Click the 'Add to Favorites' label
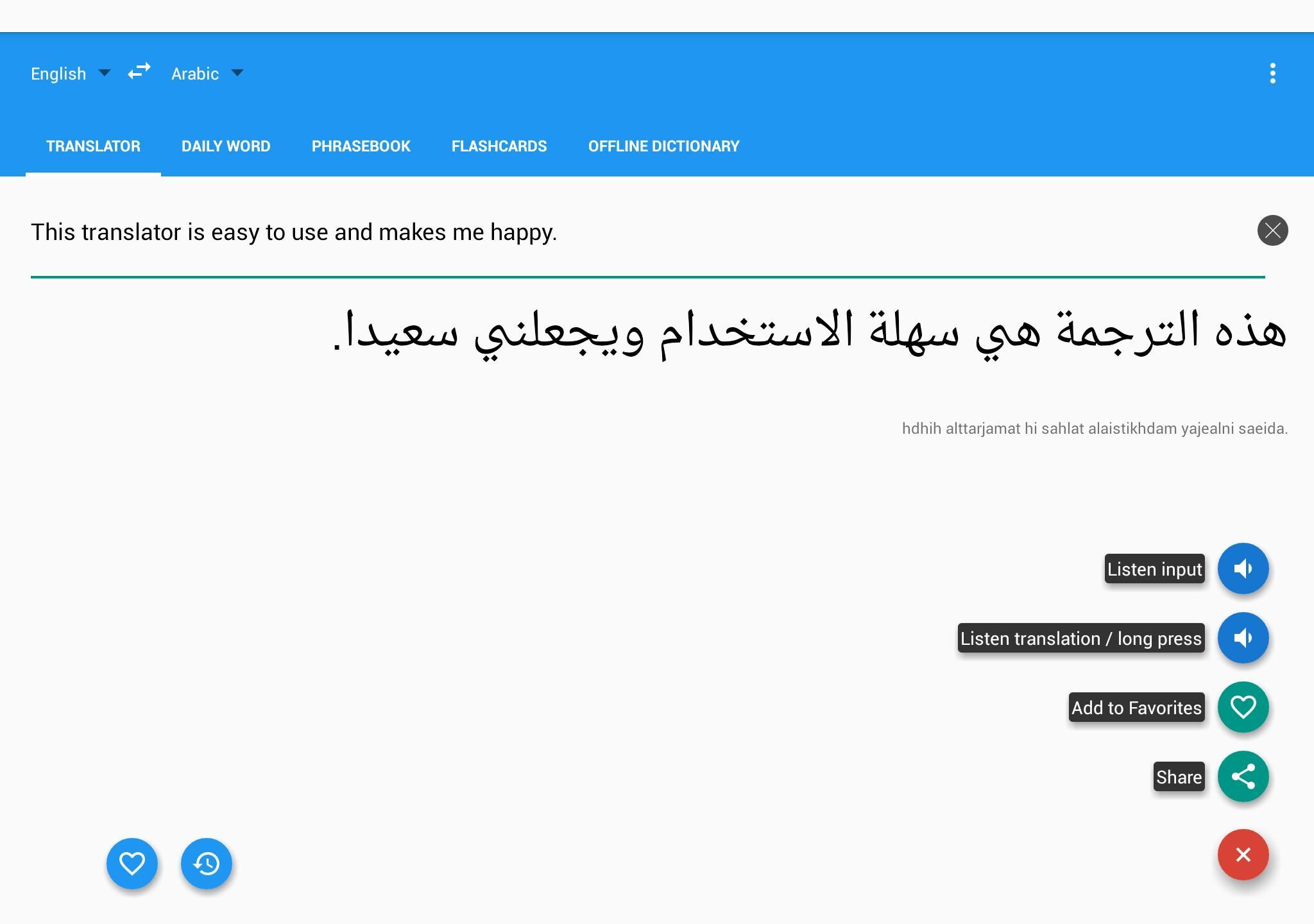 coord(1136,707)
